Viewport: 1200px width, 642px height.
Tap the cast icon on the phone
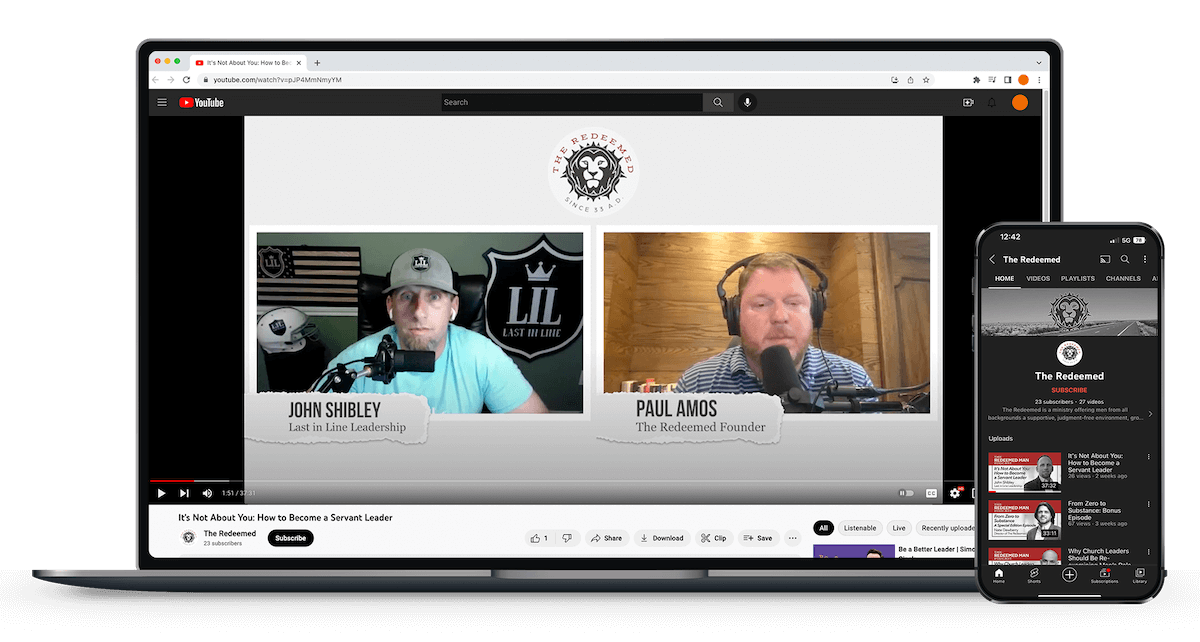1105,259
